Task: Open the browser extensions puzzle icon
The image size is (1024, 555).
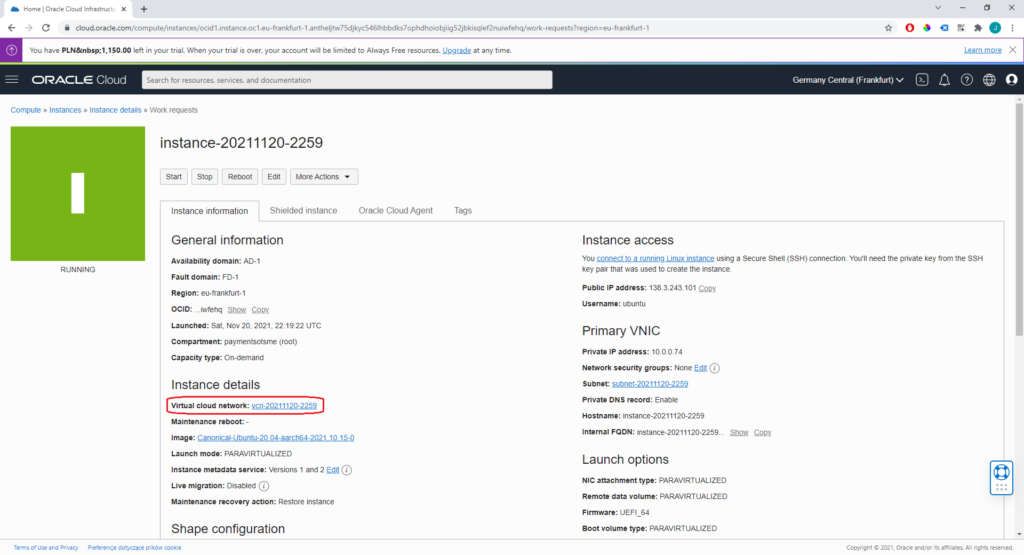Action: coord(978,28)
